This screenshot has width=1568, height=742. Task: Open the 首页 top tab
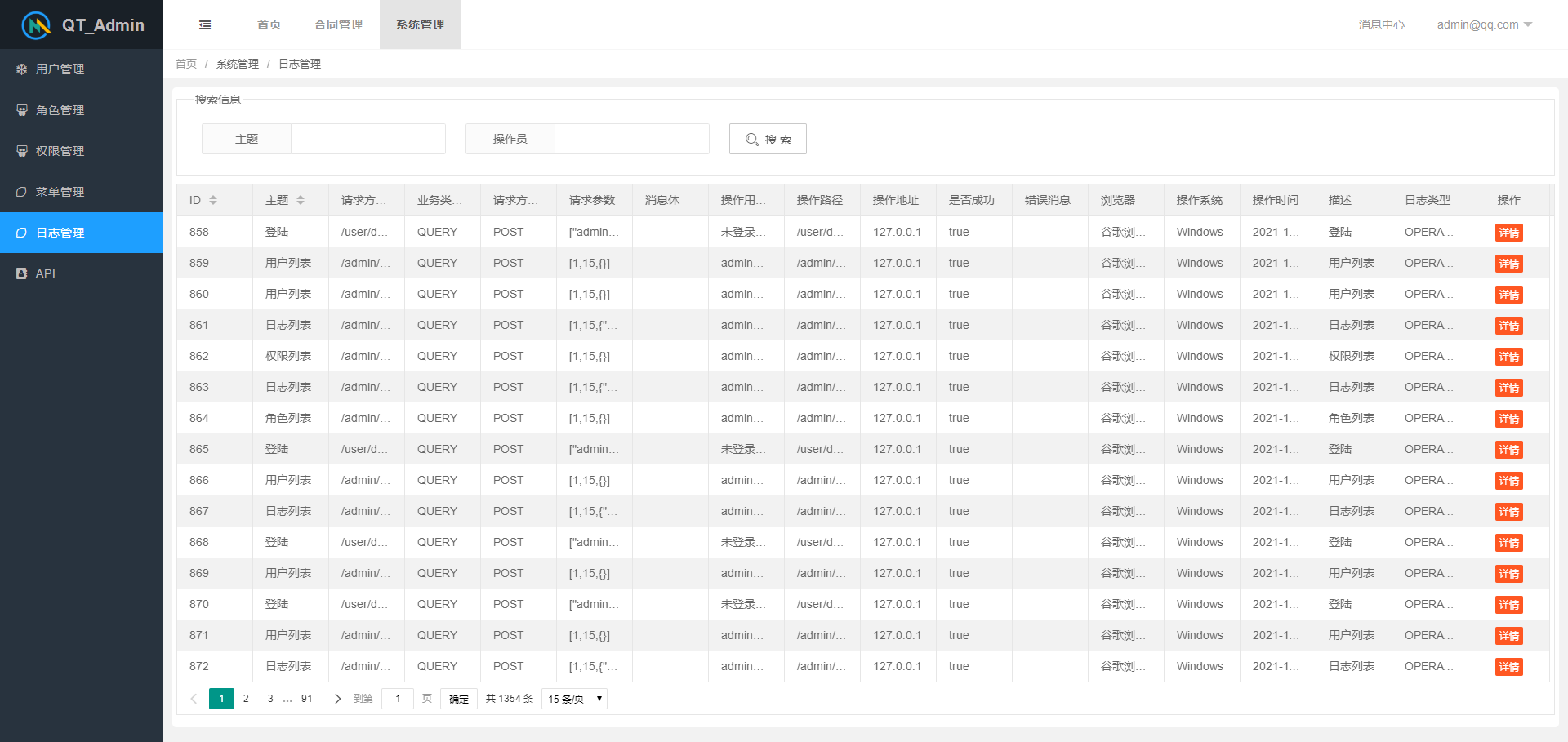(269, 24)
